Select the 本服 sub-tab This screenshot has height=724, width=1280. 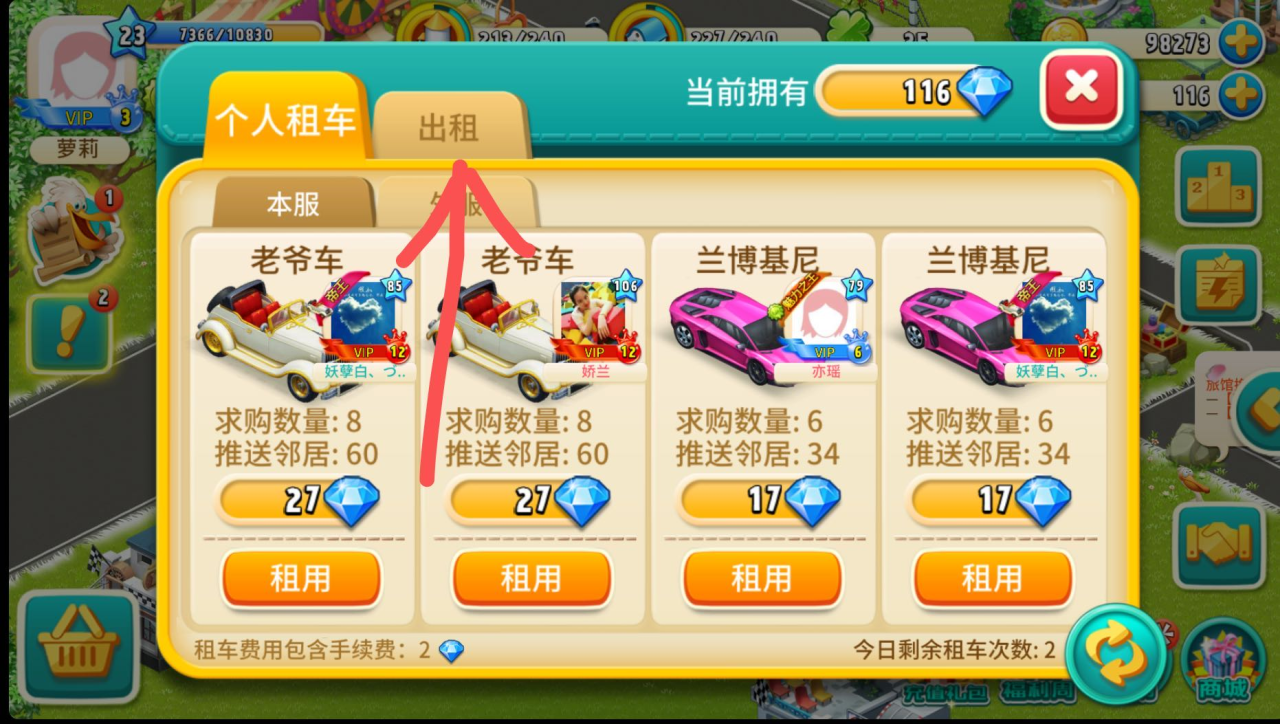tap(293, 204)
